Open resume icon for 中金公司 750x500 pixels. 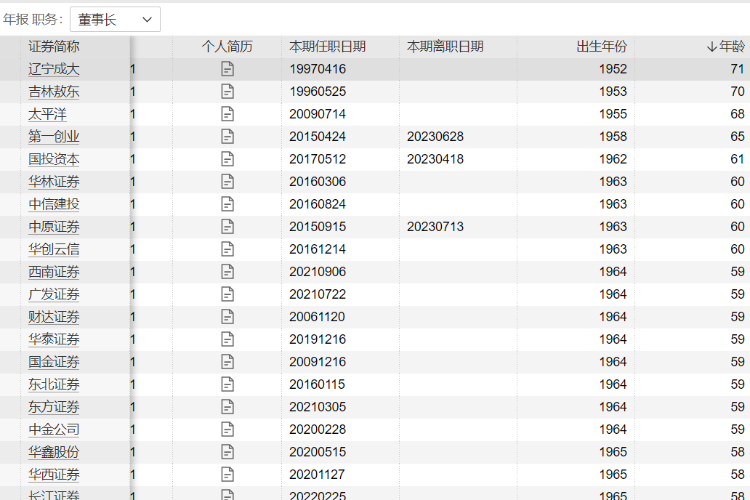(x=228, y=429)
